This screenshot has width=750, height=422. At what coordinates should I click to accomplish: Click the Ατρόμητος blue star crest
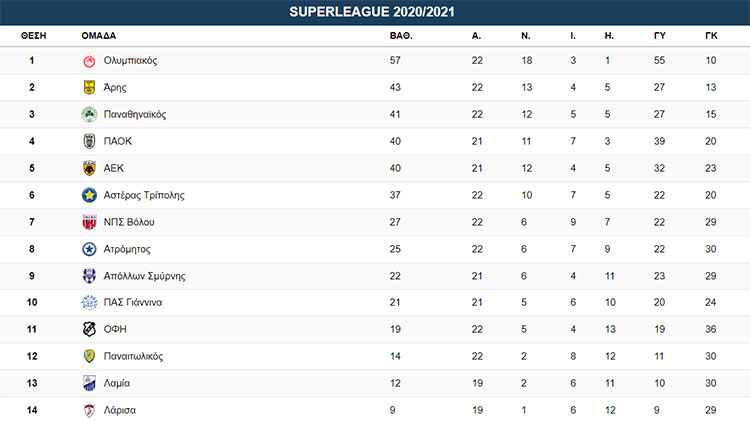[88, 250]
